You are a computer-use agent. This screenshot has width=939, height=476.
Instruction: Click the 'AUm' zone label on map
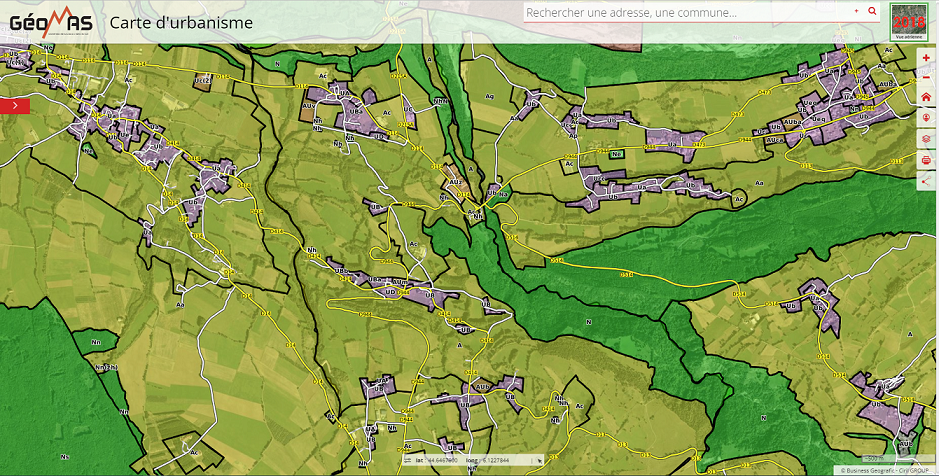(399, 281)
